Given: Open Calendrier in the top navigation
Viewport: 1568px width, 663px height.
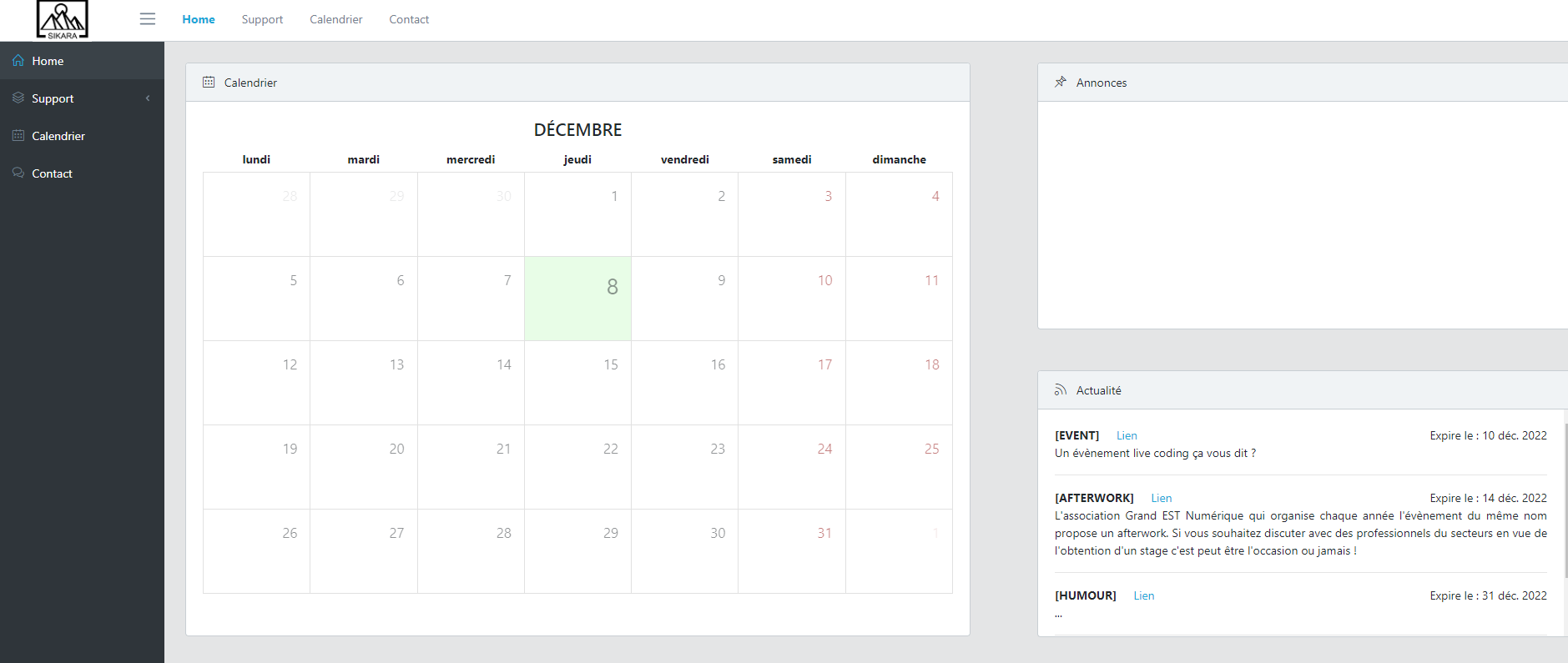Looking at the screenshot, I should click(336, 19).
